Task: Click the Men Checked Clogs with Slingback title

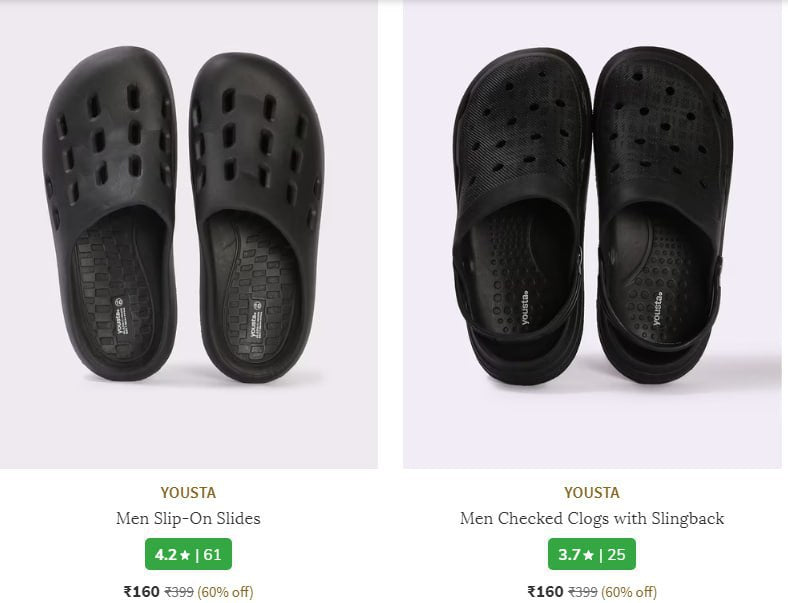Action: [592, 519]
